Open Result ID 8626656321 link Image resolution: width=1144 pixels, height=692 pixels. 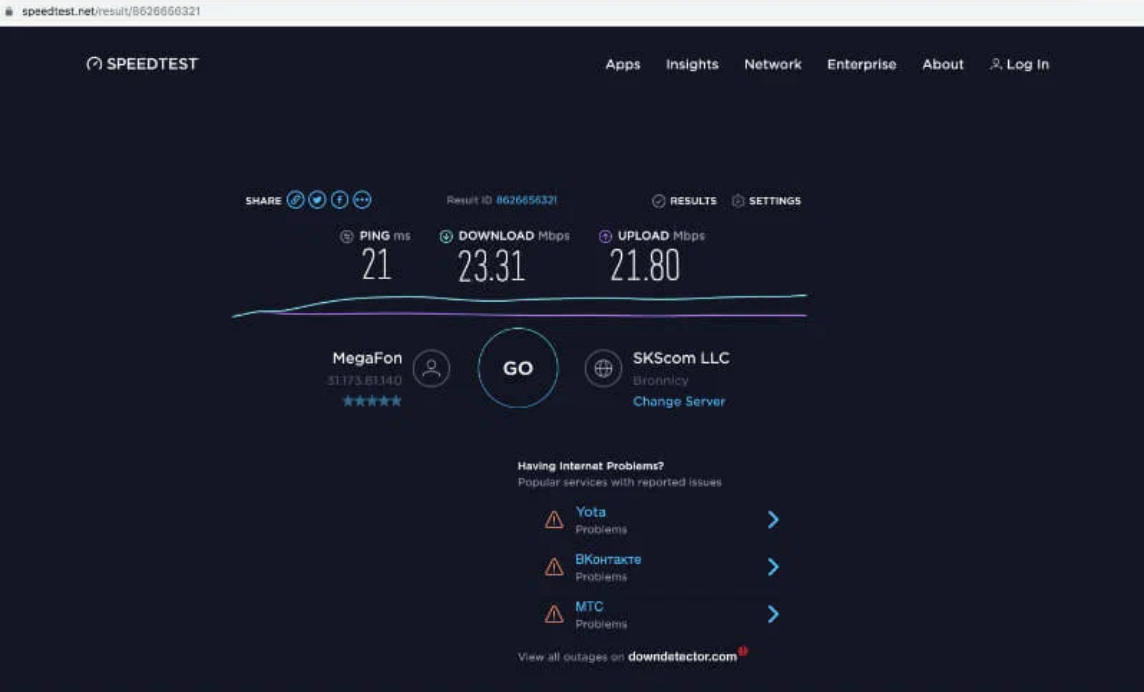[x=526, y=200]
